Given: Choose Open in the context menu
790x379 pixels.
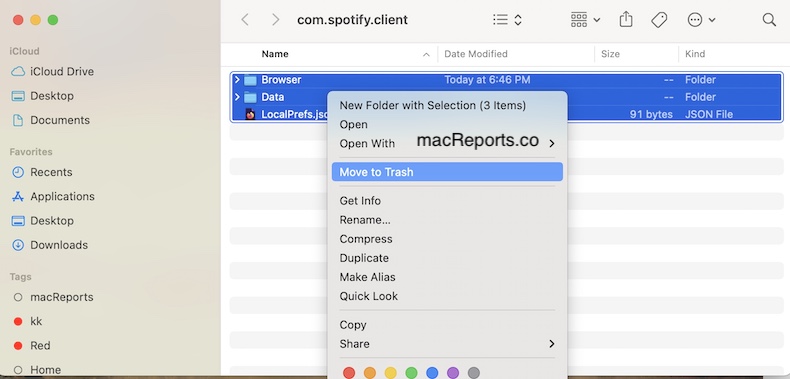Looking at the screenshot, I should tap(353, 124).
